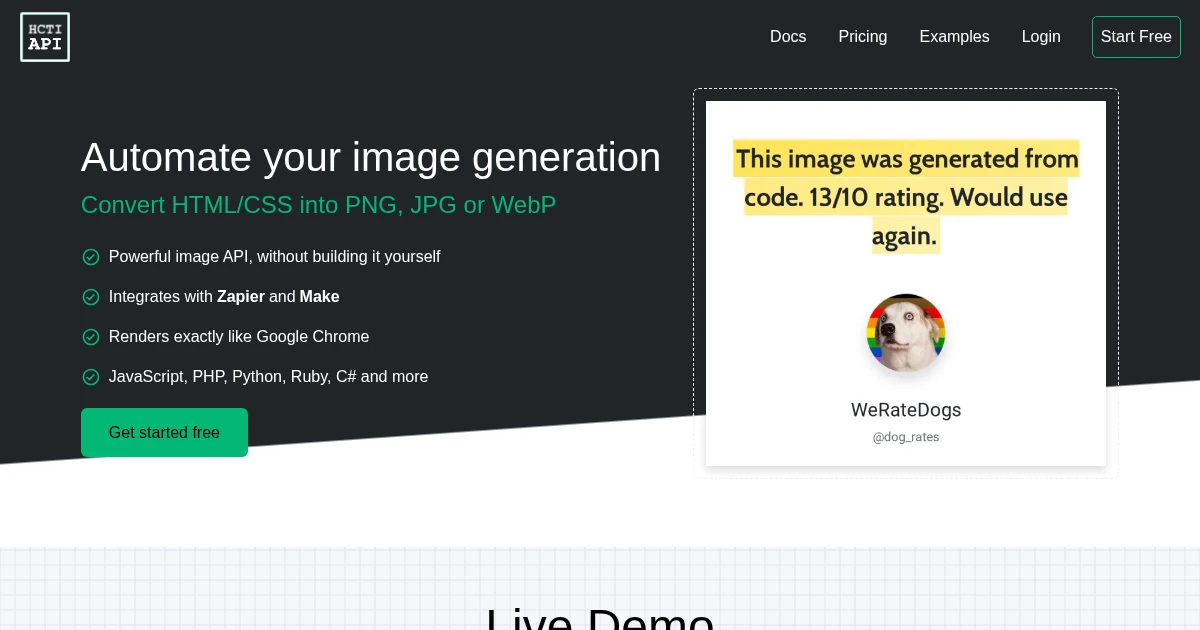Click the heading Automate your image generation
1200x630 pixels.
point(371,157)
